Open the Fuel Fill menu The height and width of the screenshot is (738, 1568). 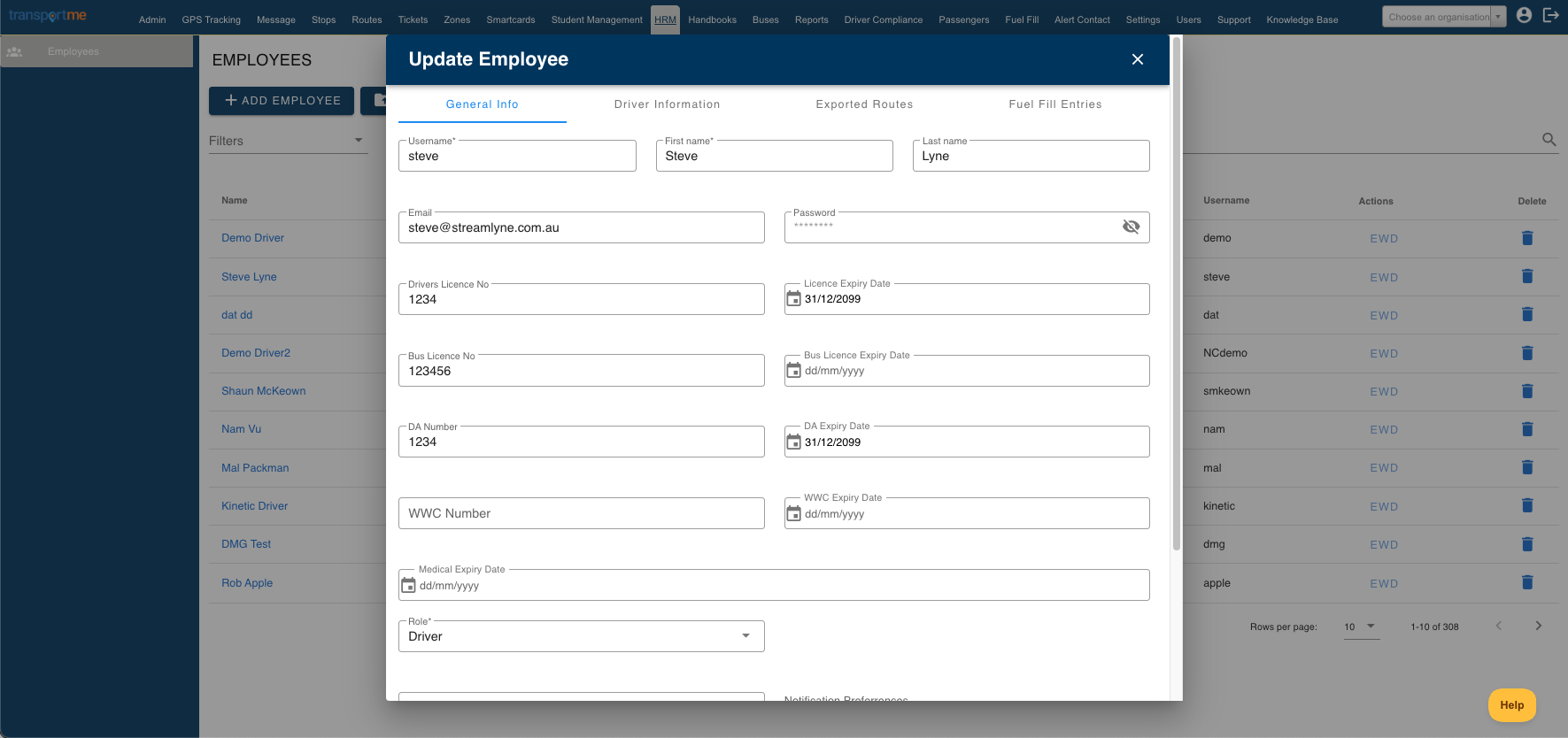[1022, 19]
